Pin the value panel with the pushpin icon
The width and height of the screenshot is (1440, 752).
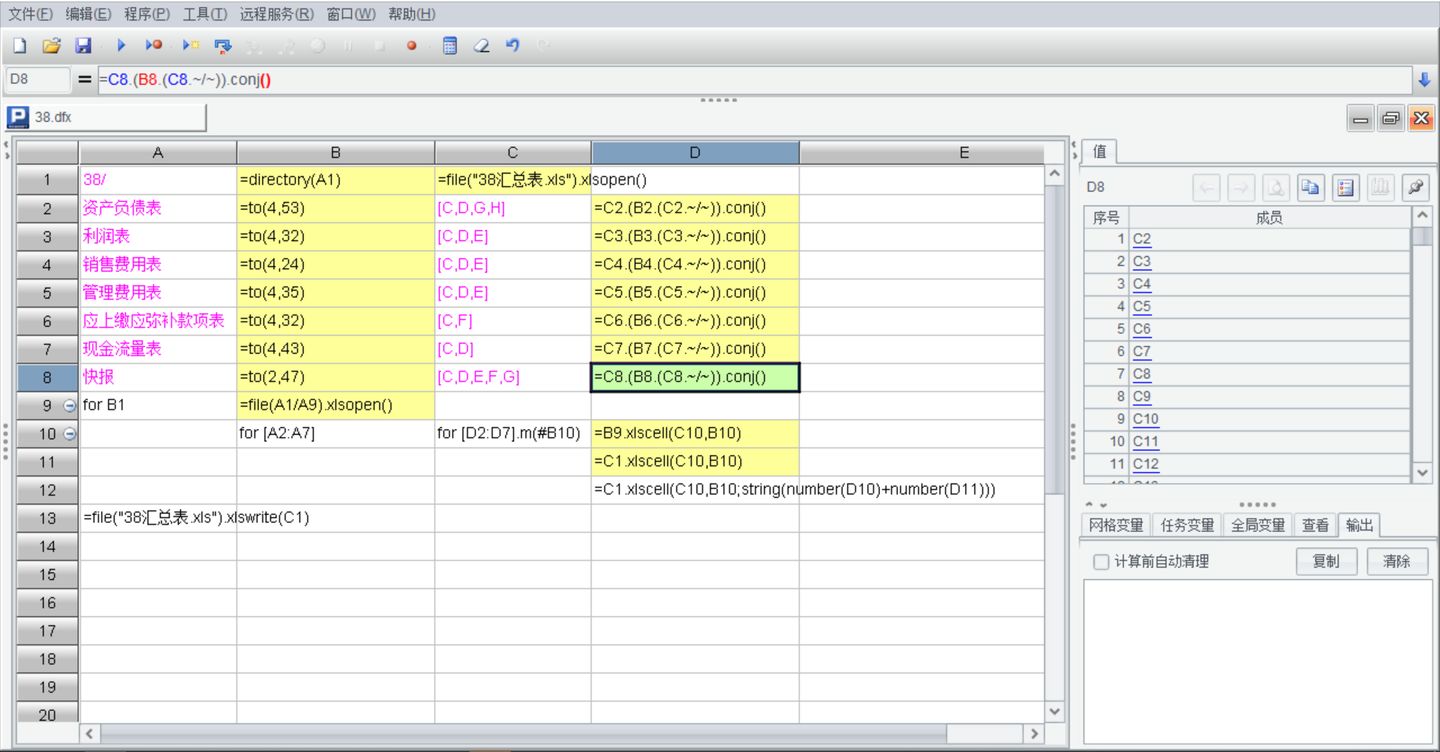click(x=1416, y=187)
